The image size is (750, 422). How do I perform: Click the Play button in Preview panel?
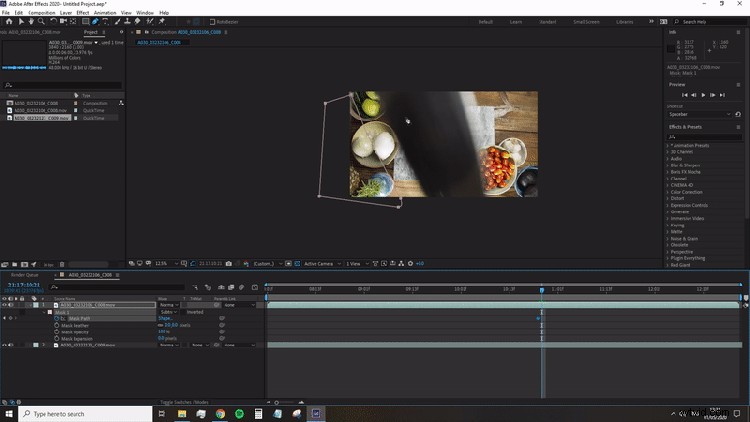(x=703, y=95)
